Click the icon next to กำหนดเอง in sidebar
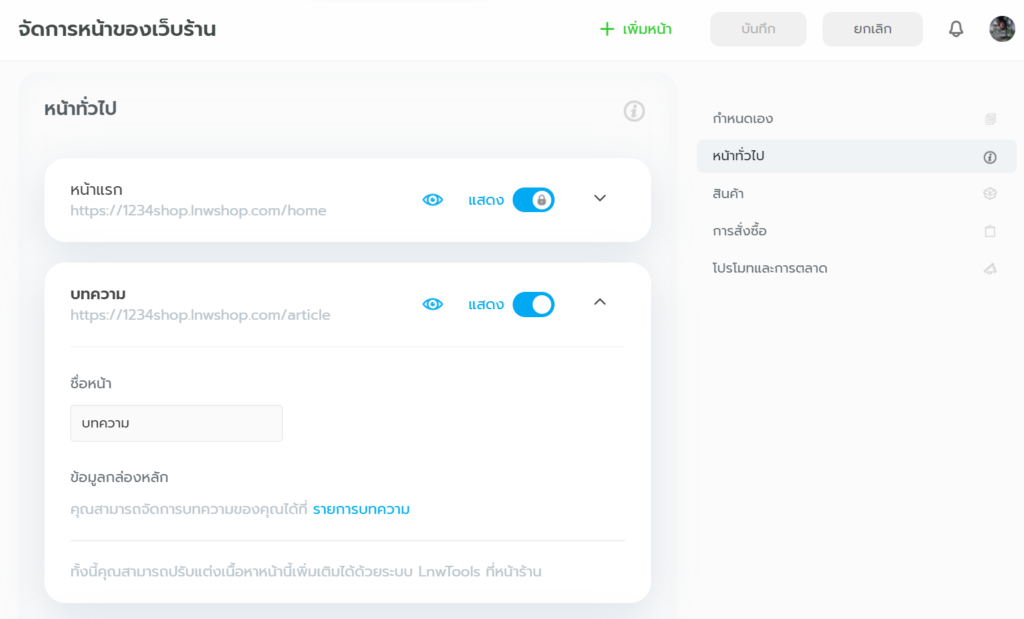 click(990, 119)
